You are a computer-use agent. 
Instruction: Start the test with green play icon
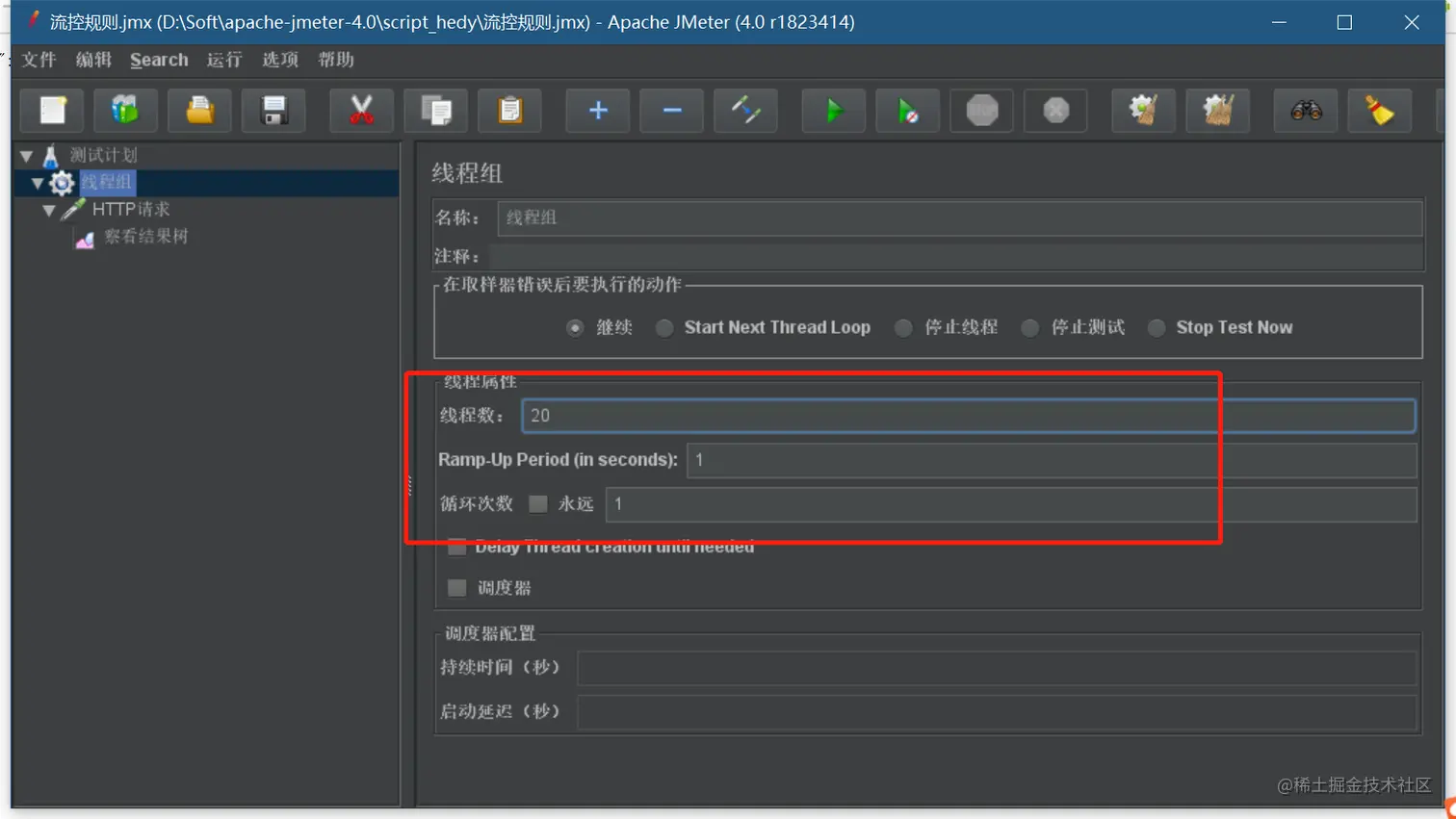[x=834, y=111]
